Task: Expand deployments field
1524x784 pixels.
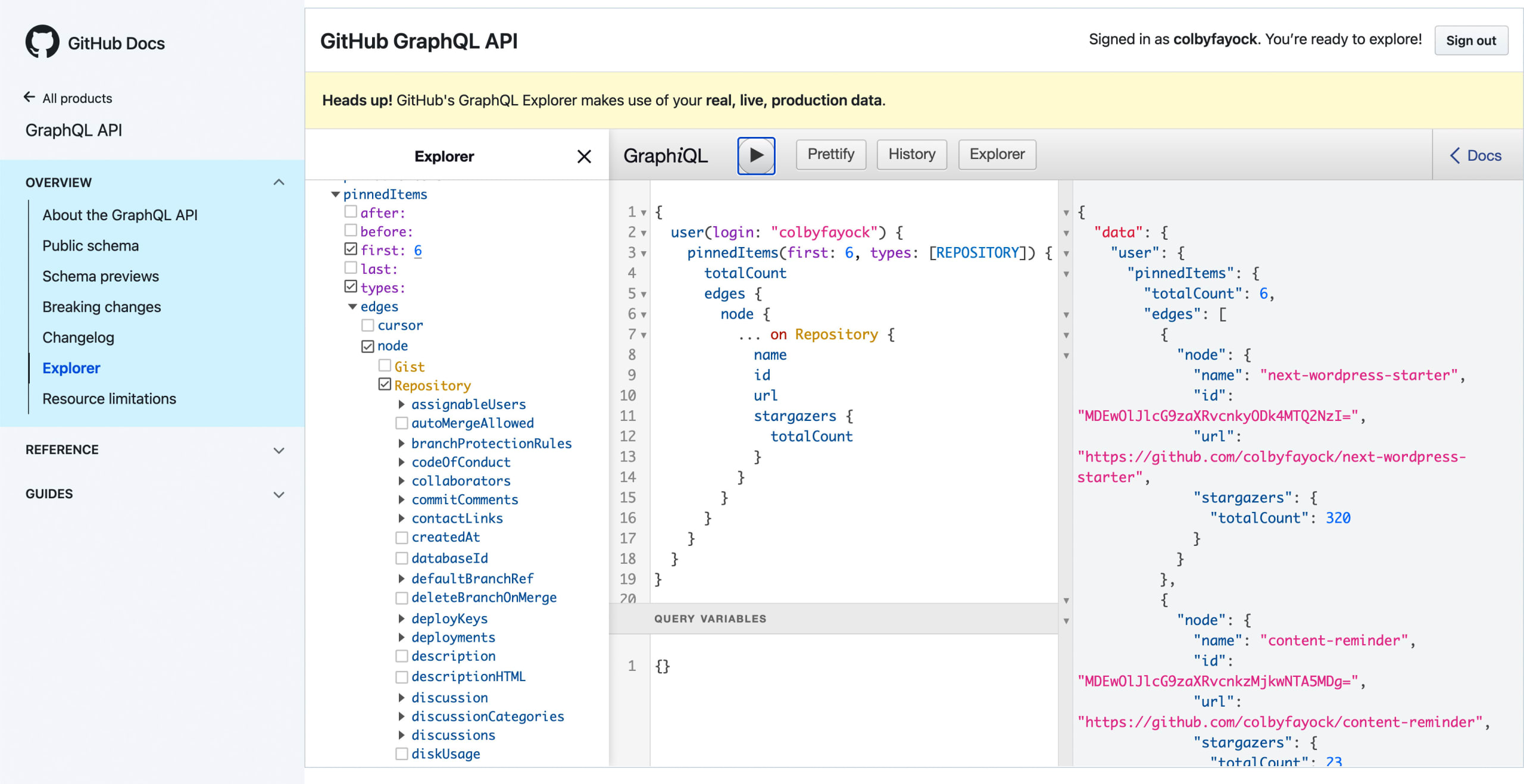Action: coord(401,638)
